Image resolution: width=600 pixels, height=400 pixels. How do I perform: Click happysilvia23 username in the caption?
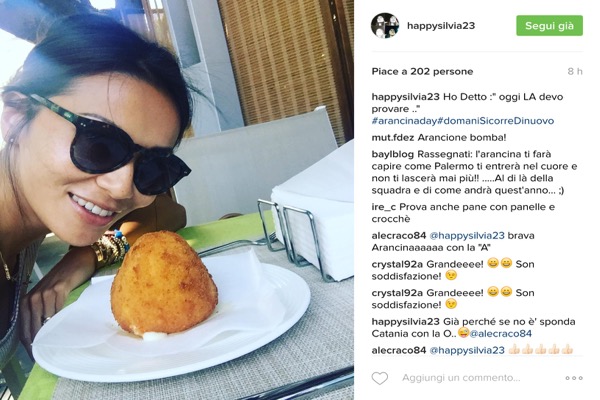406,97
